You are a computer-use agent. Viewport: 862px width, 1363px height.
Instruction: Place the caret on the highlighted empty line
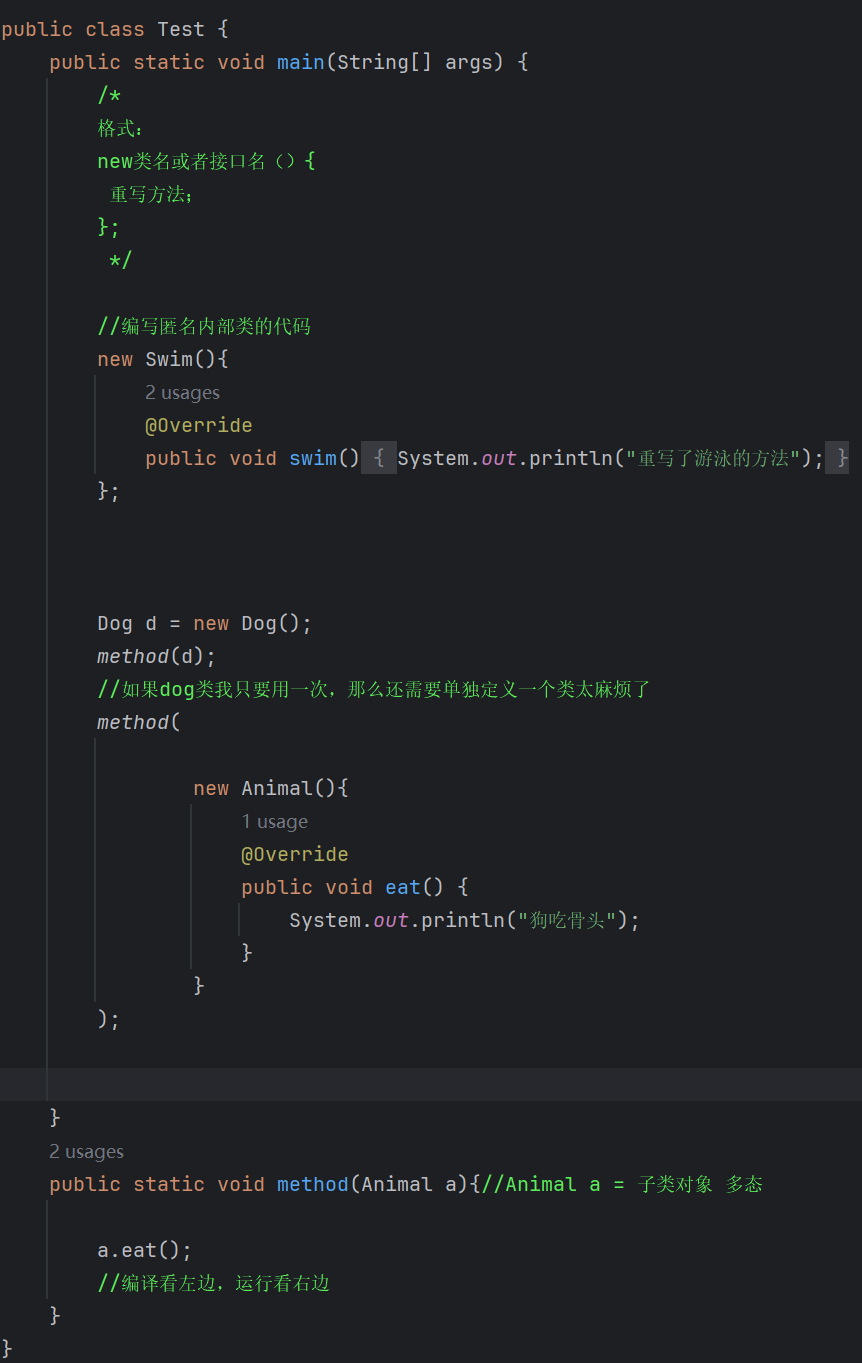pos(400,1084)
